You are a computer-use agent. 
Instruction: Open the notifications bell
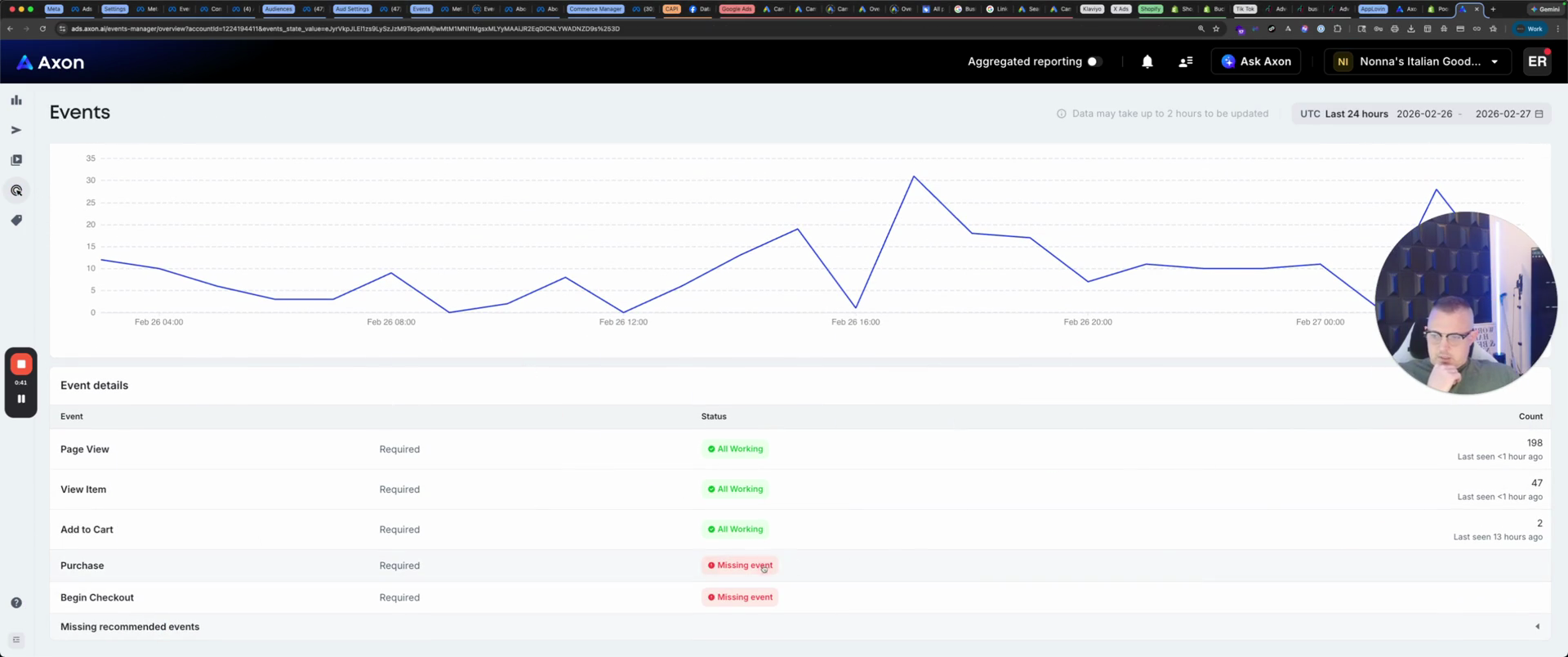pyautogui.click(x=1147, y=62)
